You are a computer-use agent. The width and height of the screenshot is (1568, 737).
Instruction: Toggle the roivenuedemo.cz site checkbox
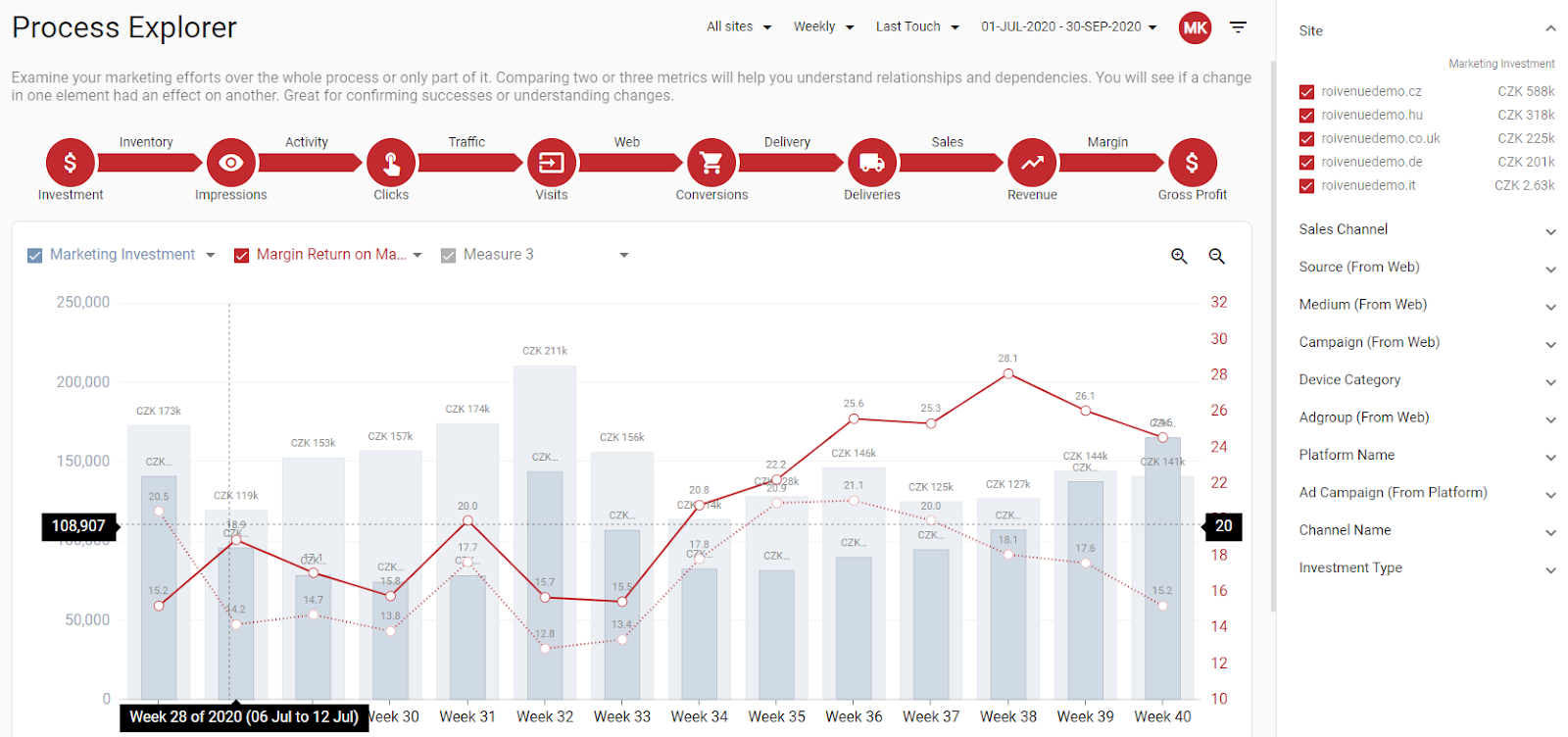[1306, 92]
